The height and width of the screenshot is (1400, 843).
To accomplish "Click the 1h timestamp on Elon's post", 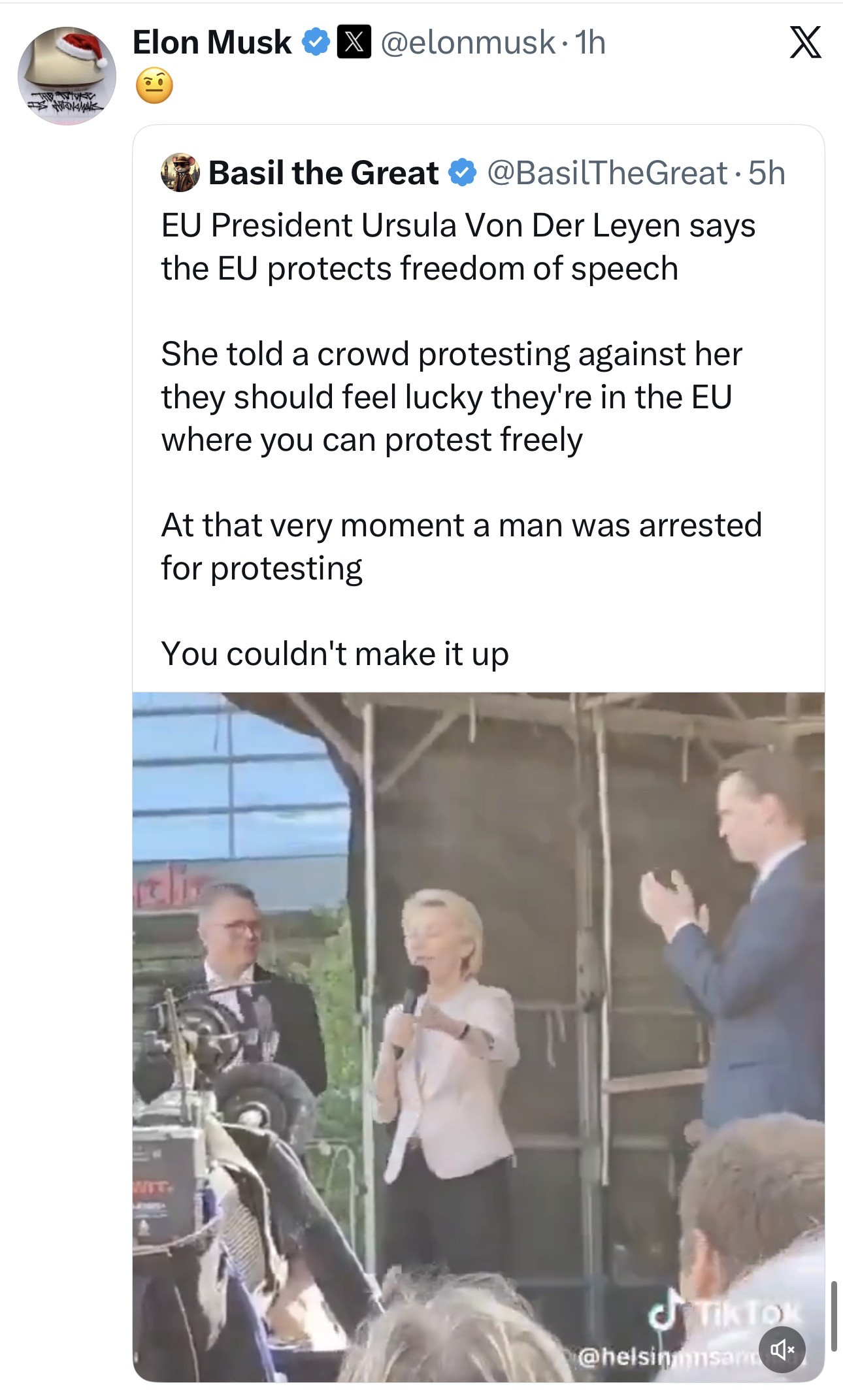I will coord(590,42).
